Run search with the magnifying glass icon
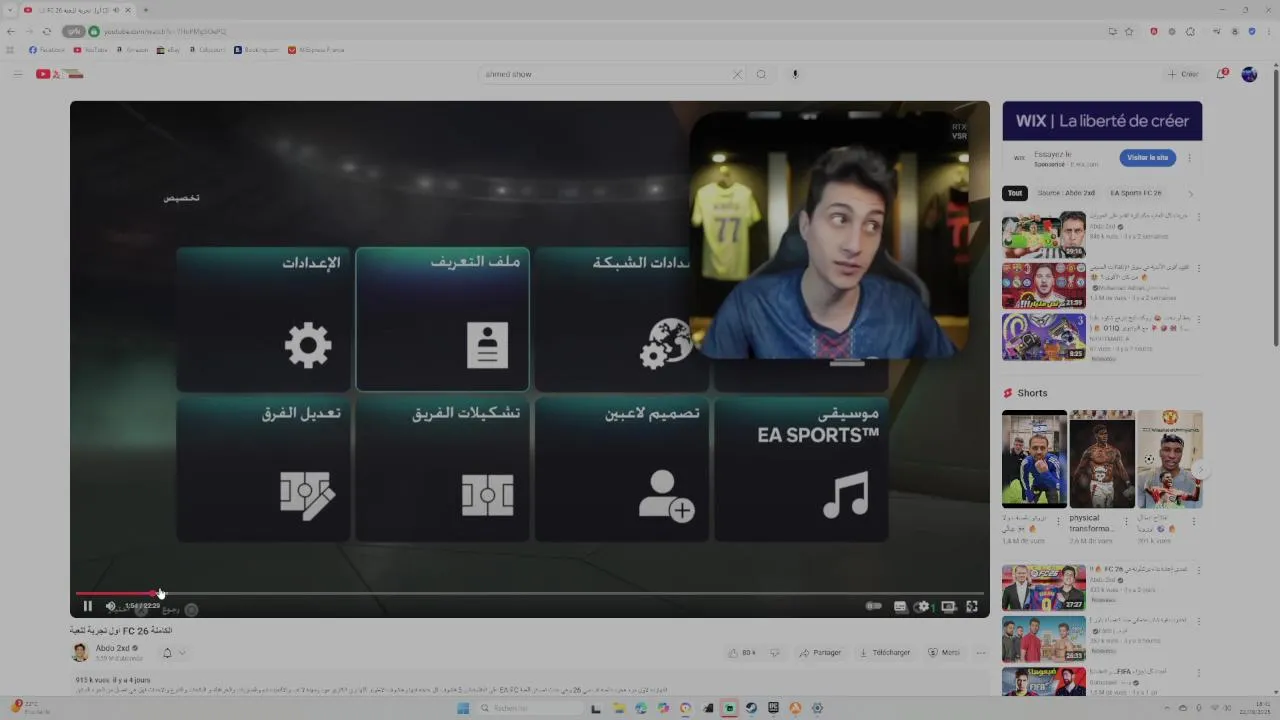Image resolution: width=1280 pixels, height=720 pixels. [761, 74]
